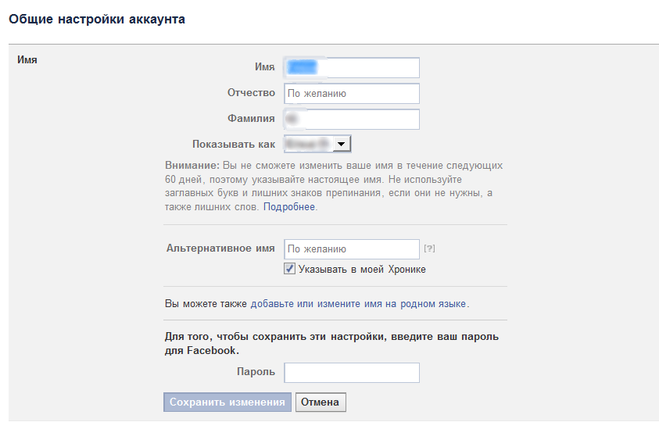Screen dimensions: 659x422
Task: Click the "Отчество" field label
Action: tap(251, 93)
